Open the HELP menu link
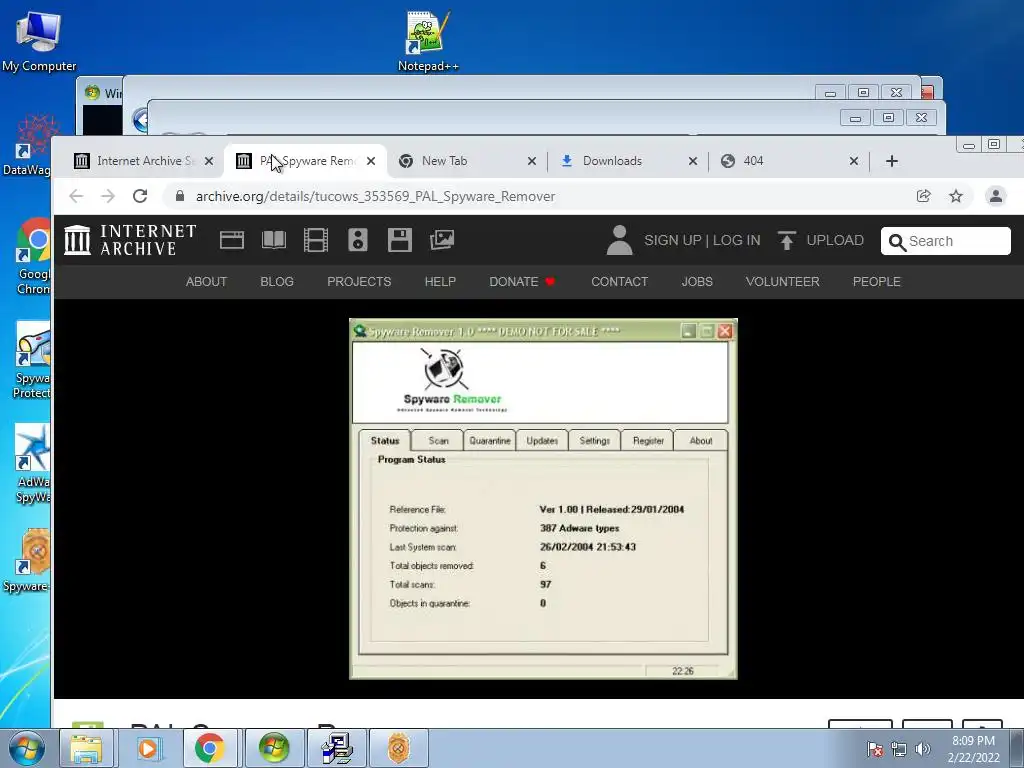The width and height of the screenshot is (1024, 768). point(440,281)
